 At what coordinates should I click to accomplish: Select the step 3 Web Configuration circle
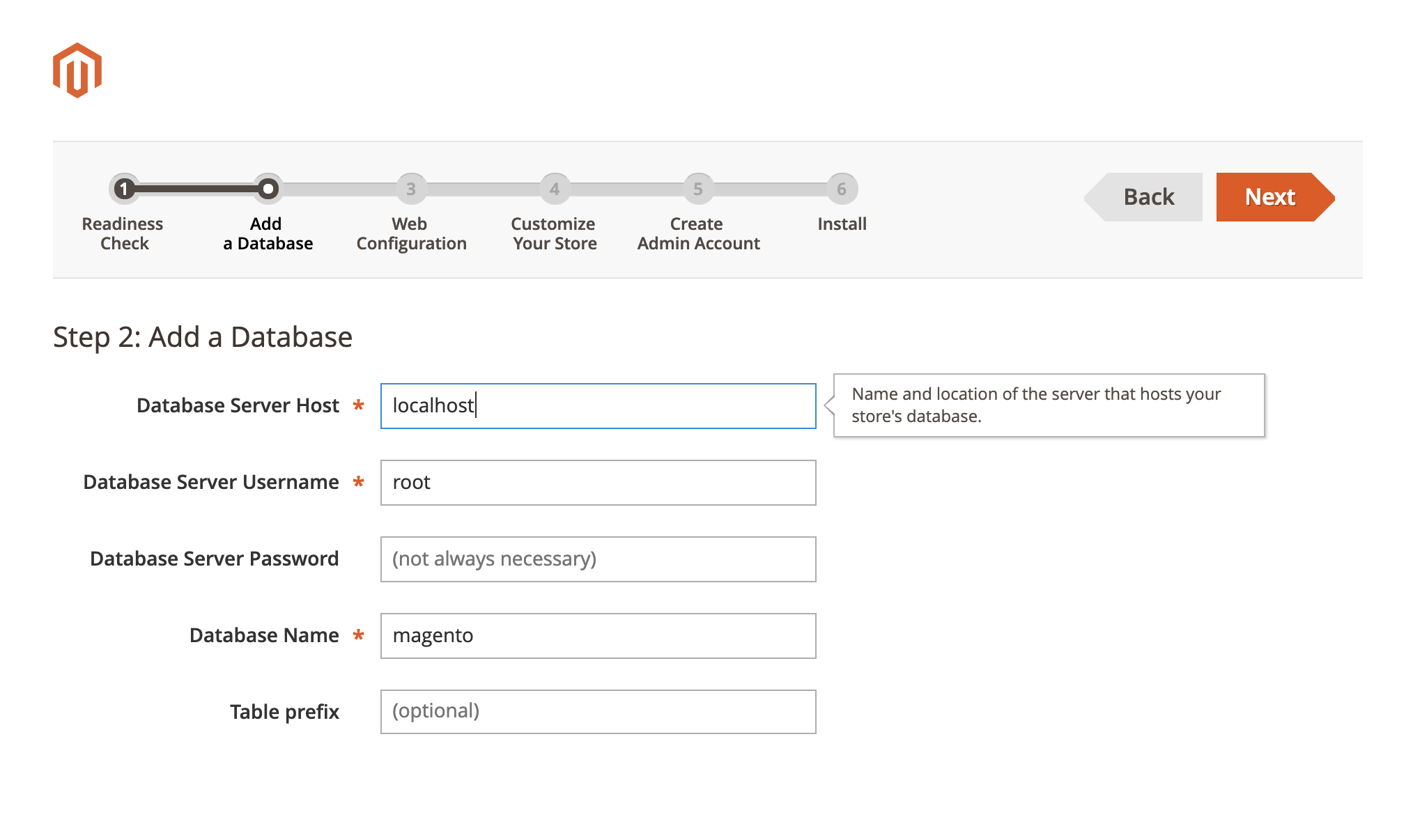coord(411,188)
